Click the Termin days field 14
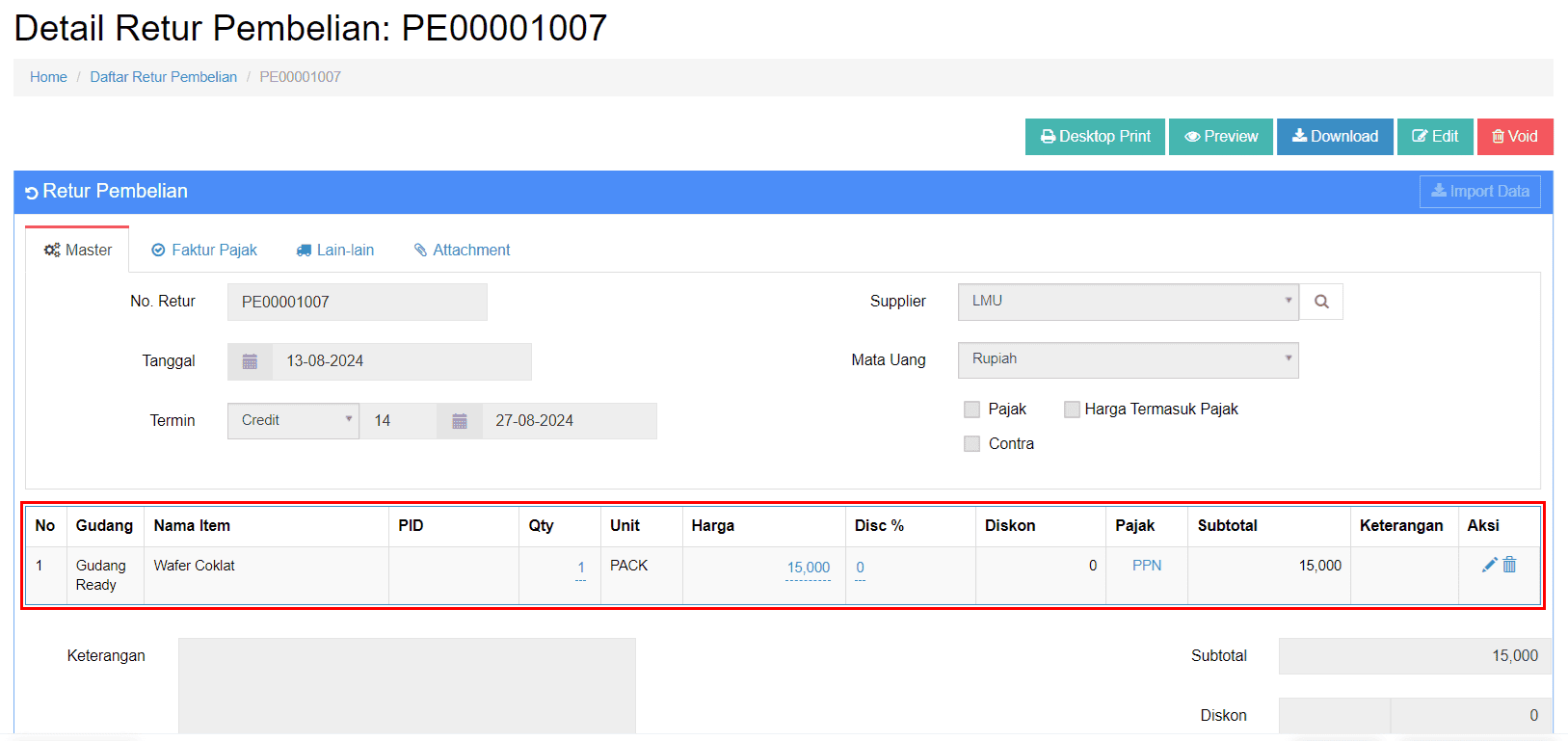The image size is (1568, 741). [x=398, y=421]
